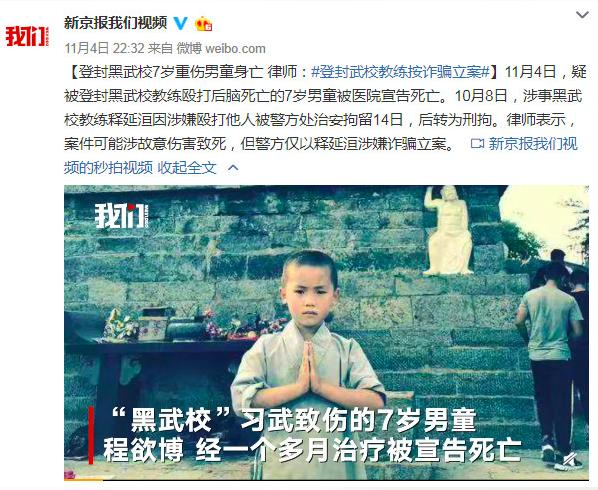The height and width of the screenshot is (490, 598).
Task: Open the 秒拍视频 link on the last line
Action: (x=123, y=168)
